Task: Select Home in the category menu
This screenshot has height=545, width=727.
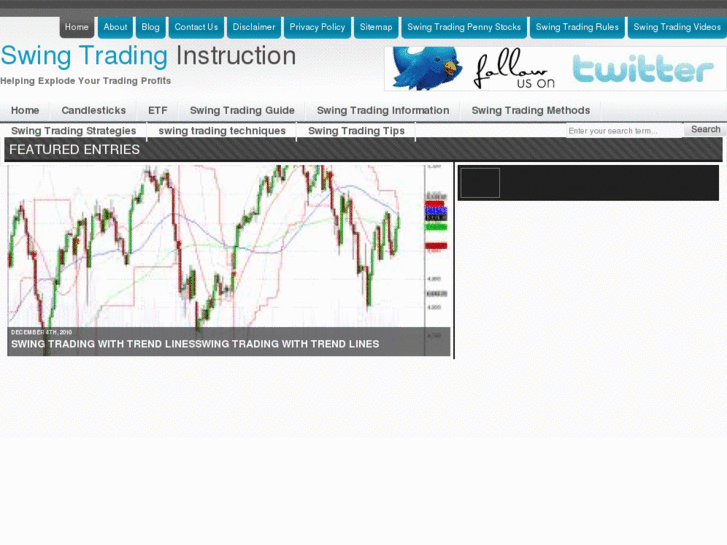Action: click(x=25, y=110)
